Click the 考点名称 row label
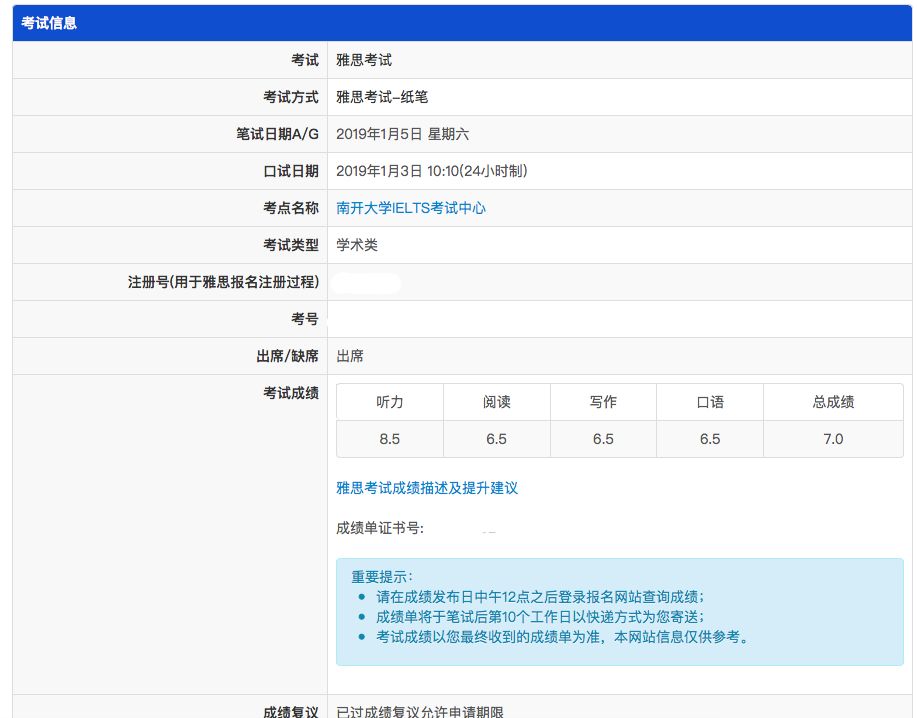 point(291,208)
